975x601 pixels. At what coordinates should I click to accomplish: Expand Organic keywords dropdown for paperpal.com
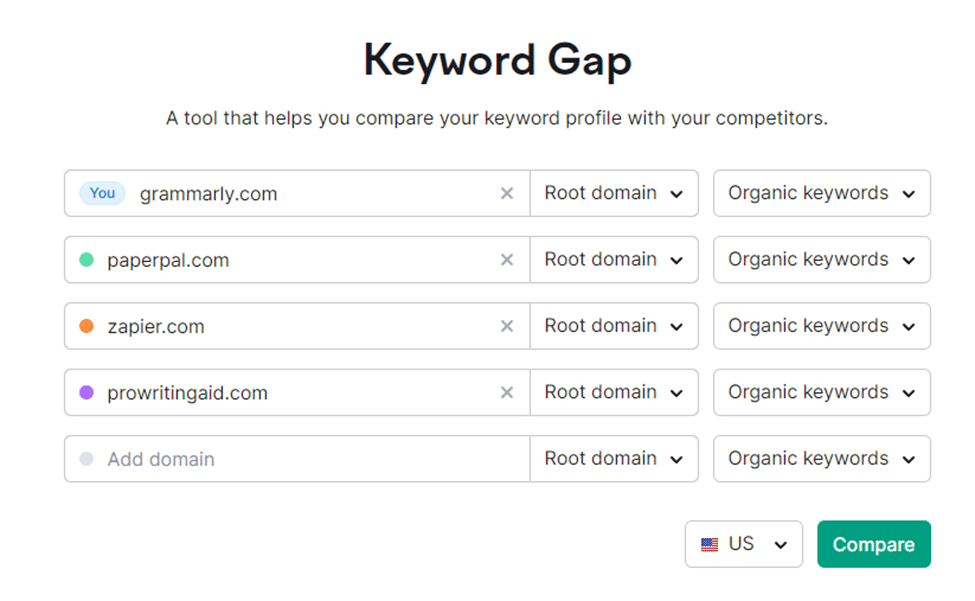tap(821, 260)
